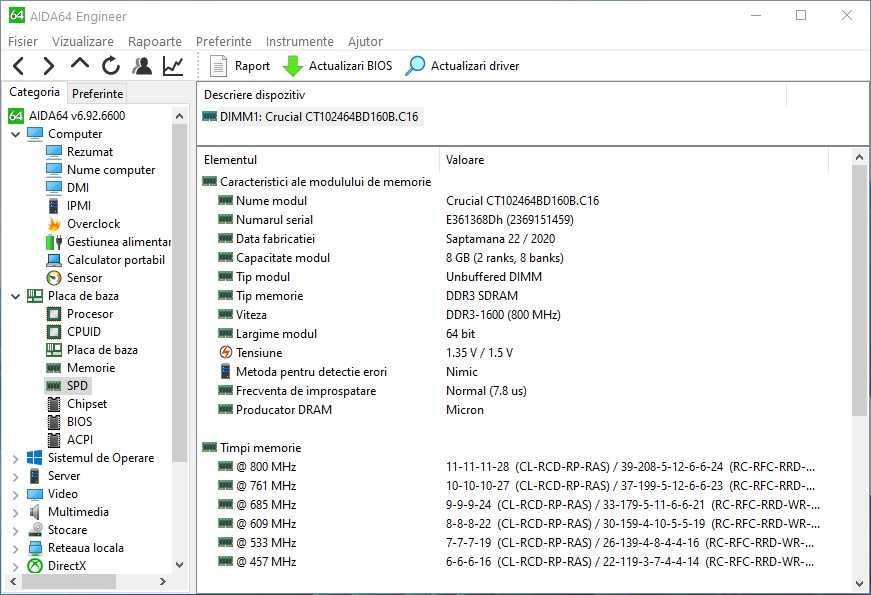The height and width of the screenshot is (595, 871).
Task: Go back with the left arrow icon
Action: pos(18,66)
